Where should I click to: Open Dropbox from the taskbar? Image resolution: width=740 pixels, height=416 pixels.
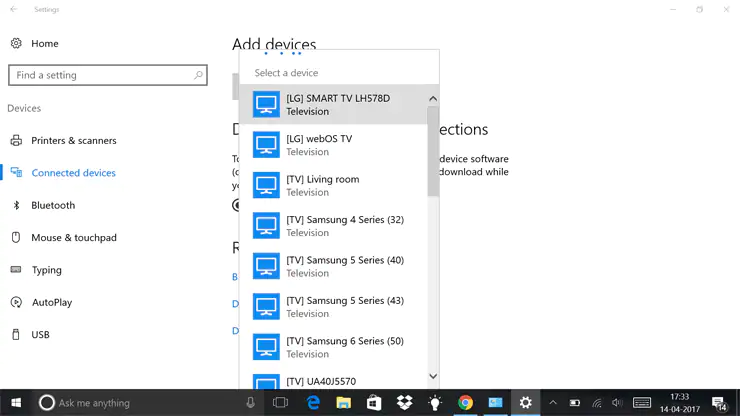404,403
